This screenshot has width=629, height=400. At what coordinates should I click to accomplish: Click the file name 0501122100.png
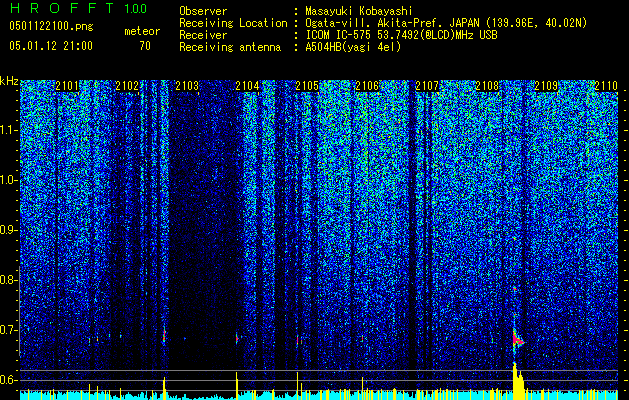(x=51, y=26)
